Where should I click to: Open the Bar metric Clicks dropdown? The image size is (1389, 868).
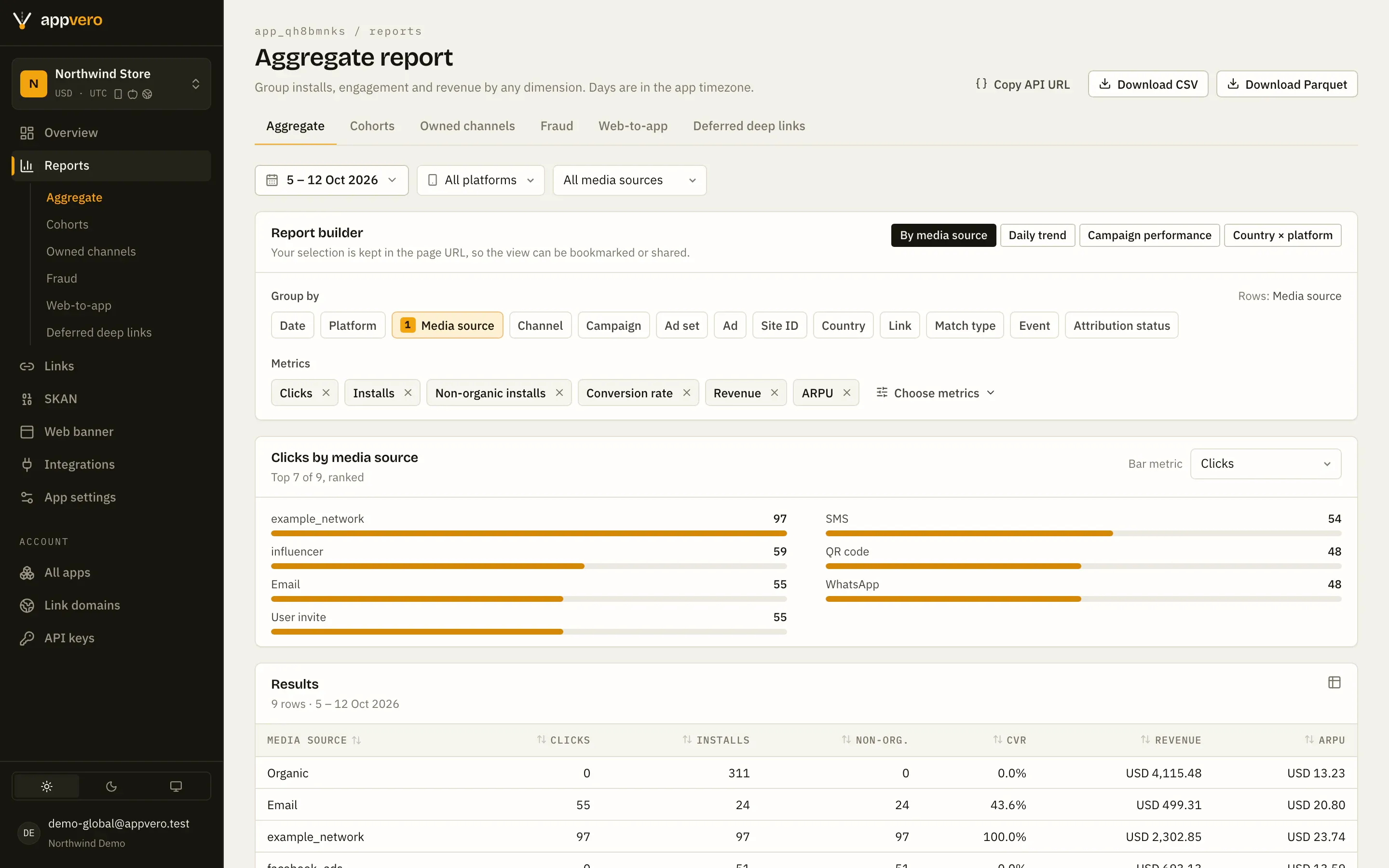1266,463
